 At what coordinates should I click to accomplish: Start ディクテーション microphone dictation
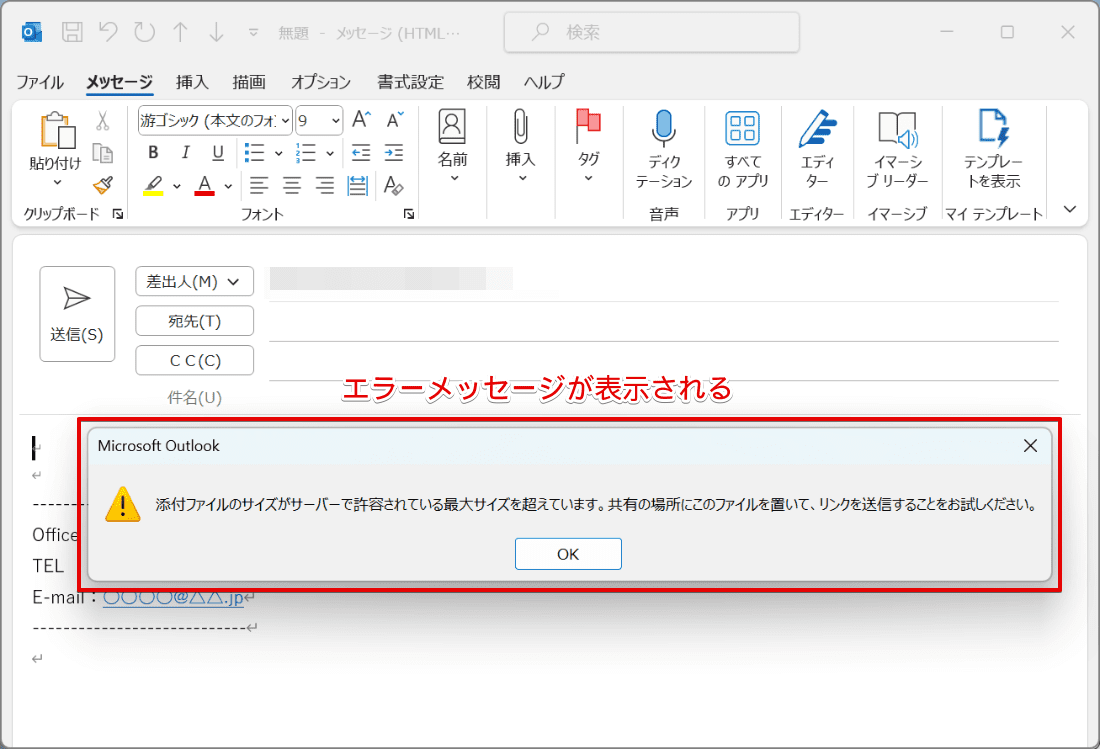pos(664,151)
